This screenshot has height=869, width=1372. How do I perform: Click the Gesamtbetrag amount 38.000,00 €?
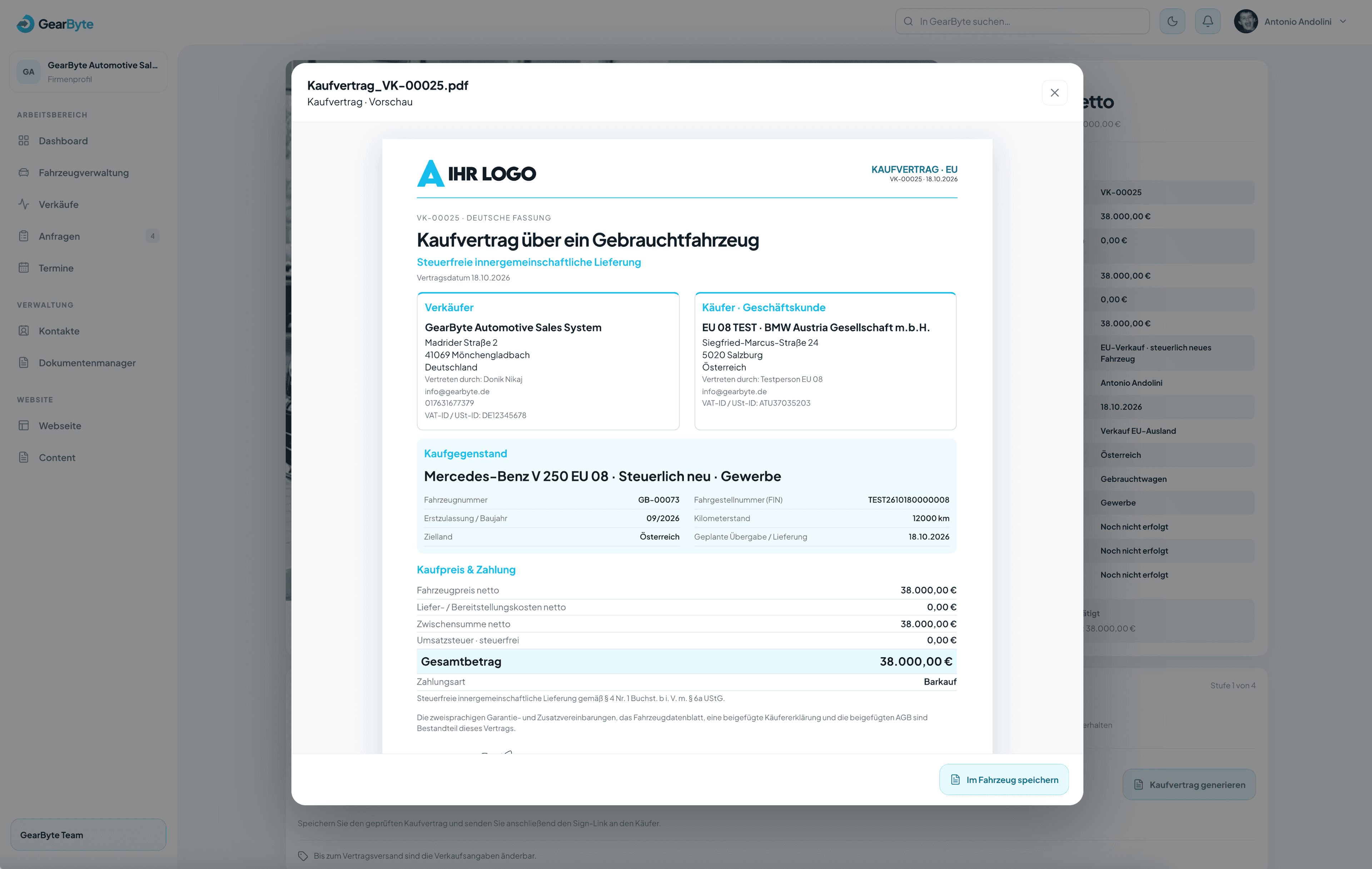pyautogui.click(x=916, y=662)
